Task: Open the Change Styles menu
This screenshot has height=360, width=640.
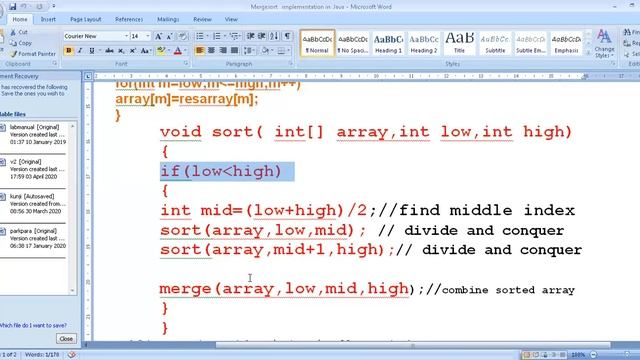Action: click(x=604, y=44)
